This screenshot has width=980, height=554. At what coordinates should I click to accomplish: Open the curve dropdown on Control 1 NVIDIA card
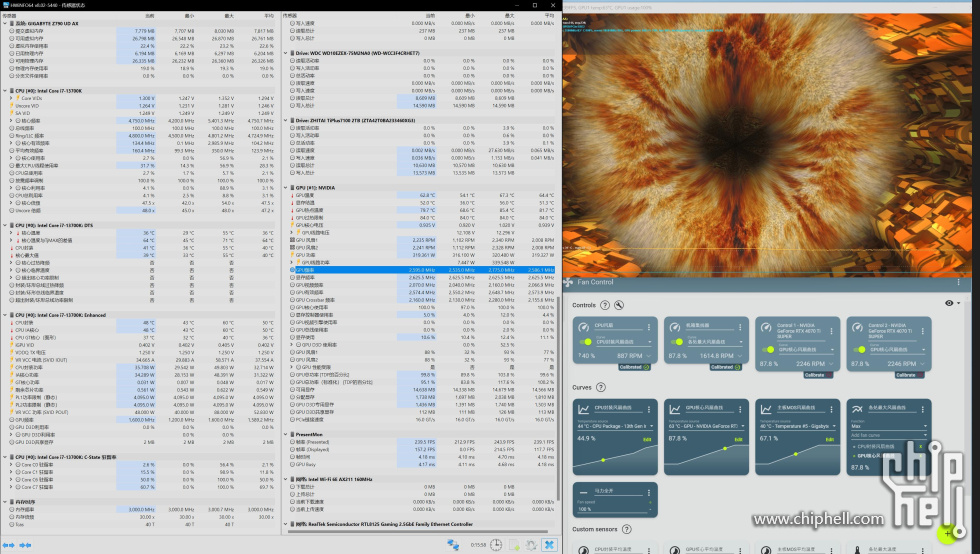(806, 350)
